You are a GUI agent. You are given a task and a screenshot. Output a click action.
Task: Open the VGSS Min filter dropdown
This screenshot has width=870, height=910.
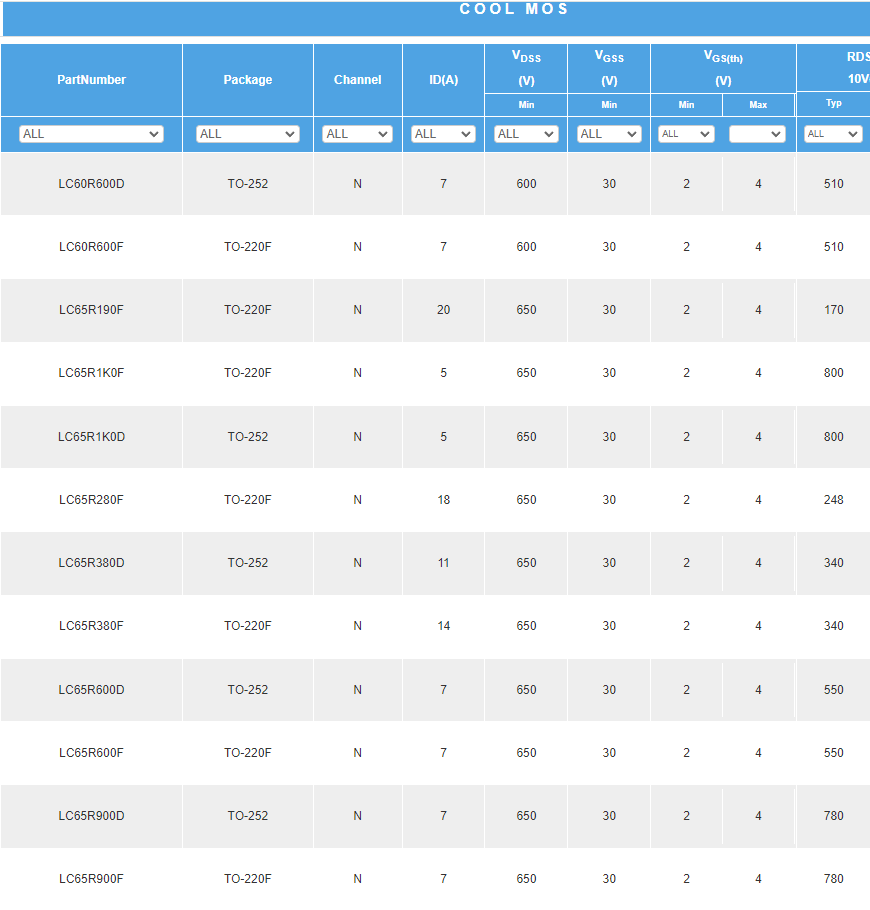point(609,134)
